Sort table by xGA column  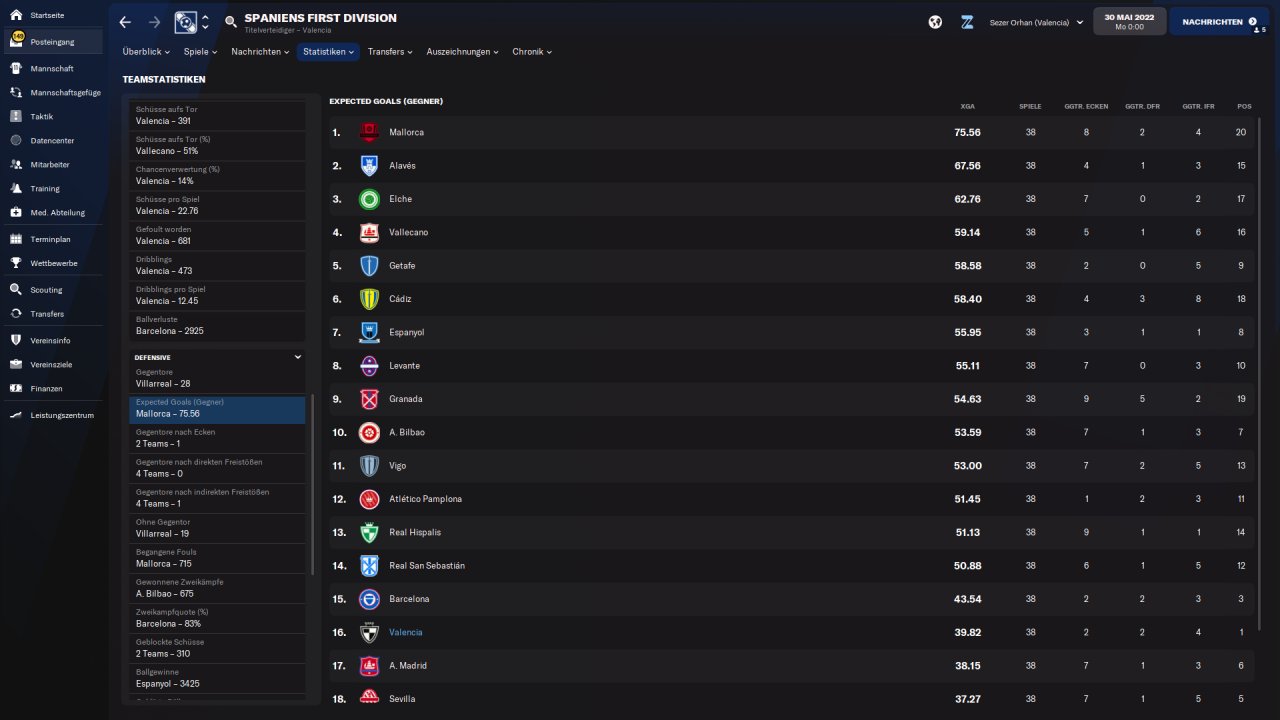pyautogui.click(x=967, y=106)
